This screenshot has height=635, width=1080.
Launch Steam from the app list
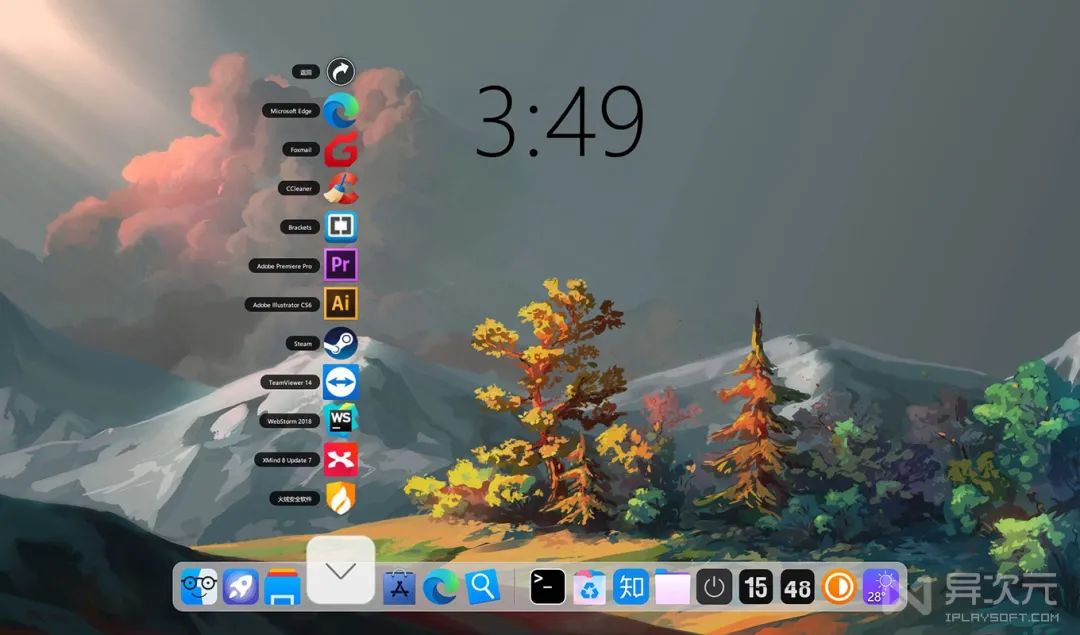tap(340, 342)
